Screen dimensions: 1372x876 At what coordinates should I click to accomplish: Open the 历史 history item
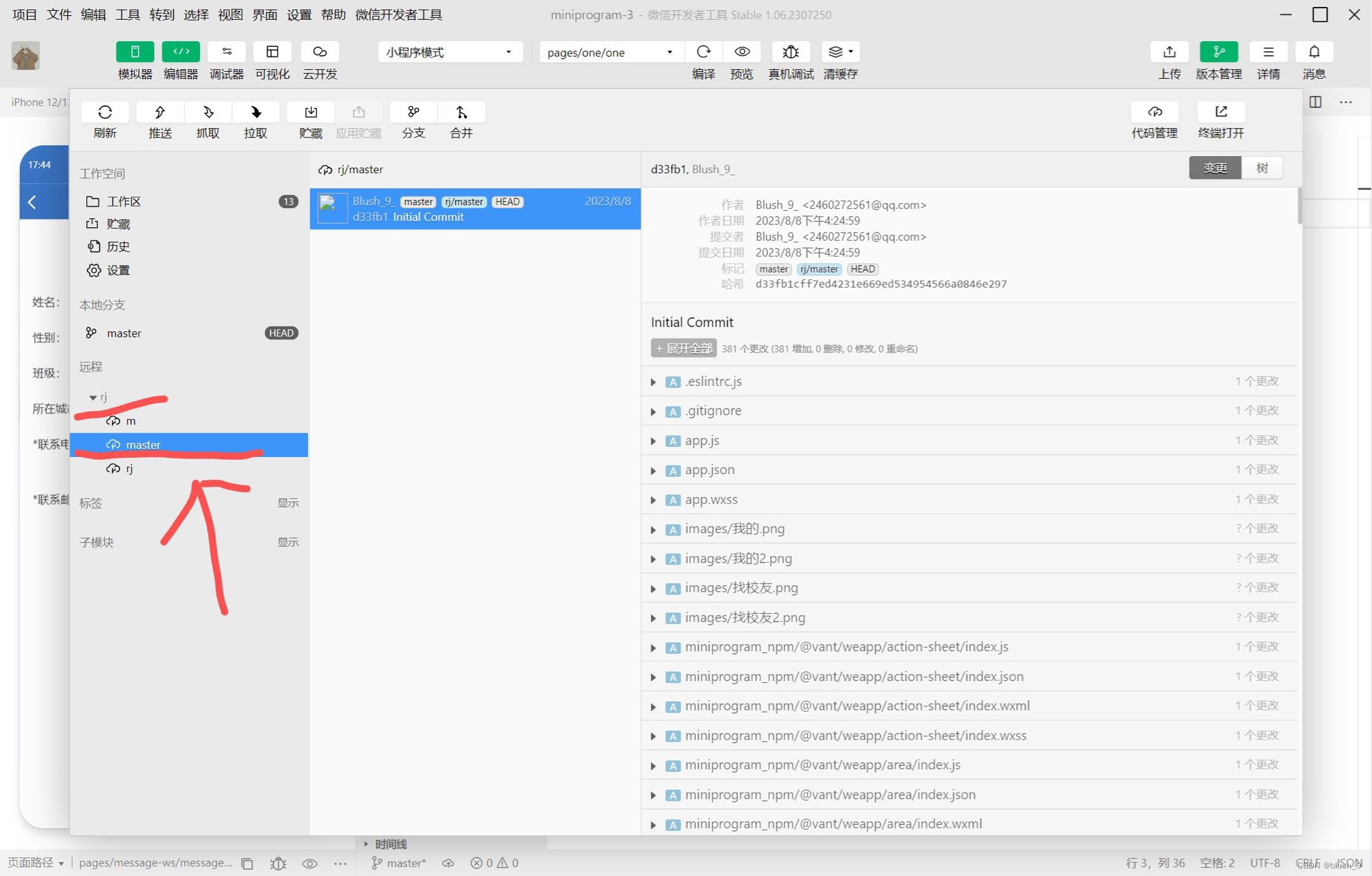point(189,246)
